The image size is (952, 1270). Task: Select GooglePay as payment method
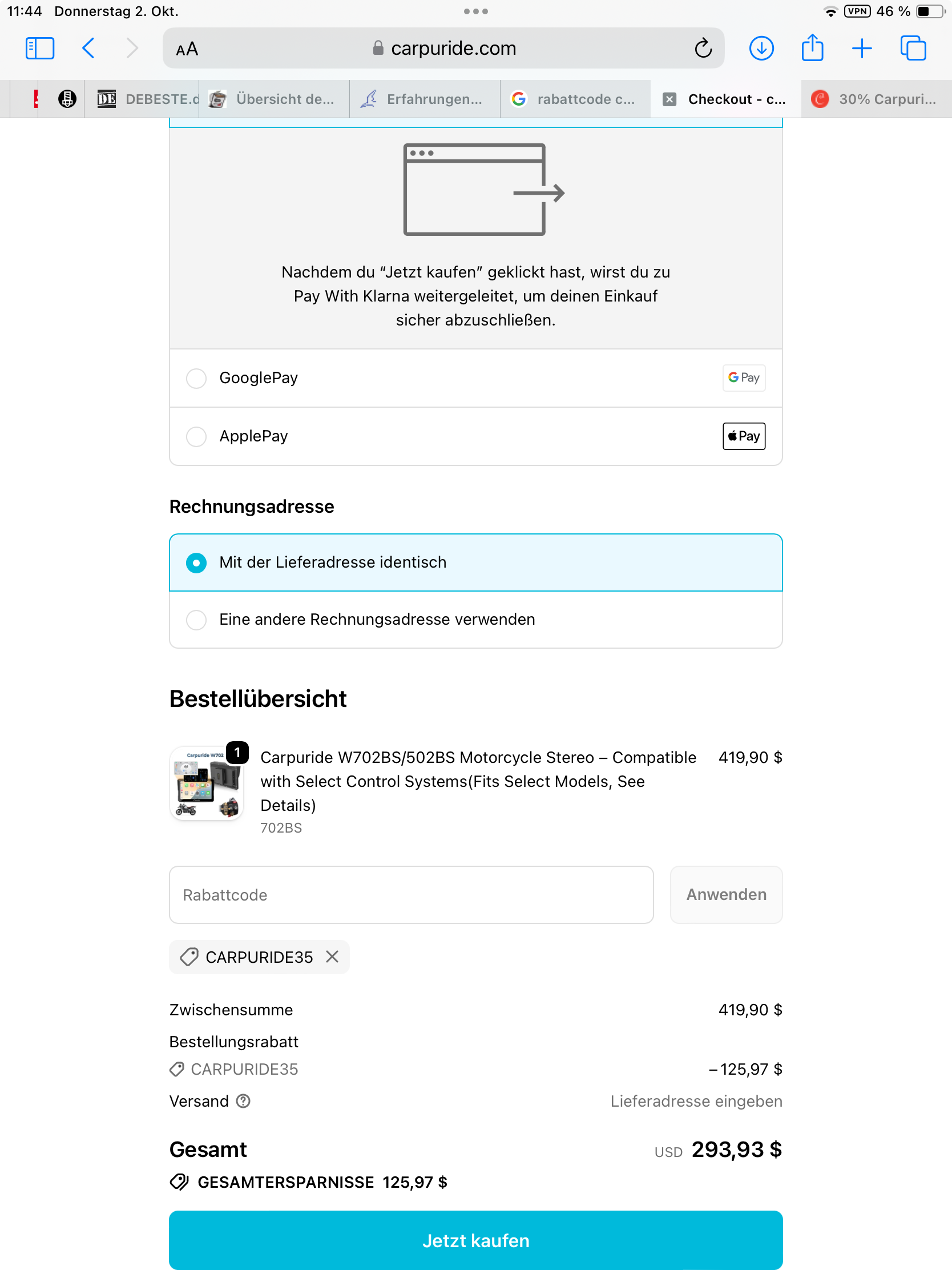pyautogui.click(x=196, y=379)
